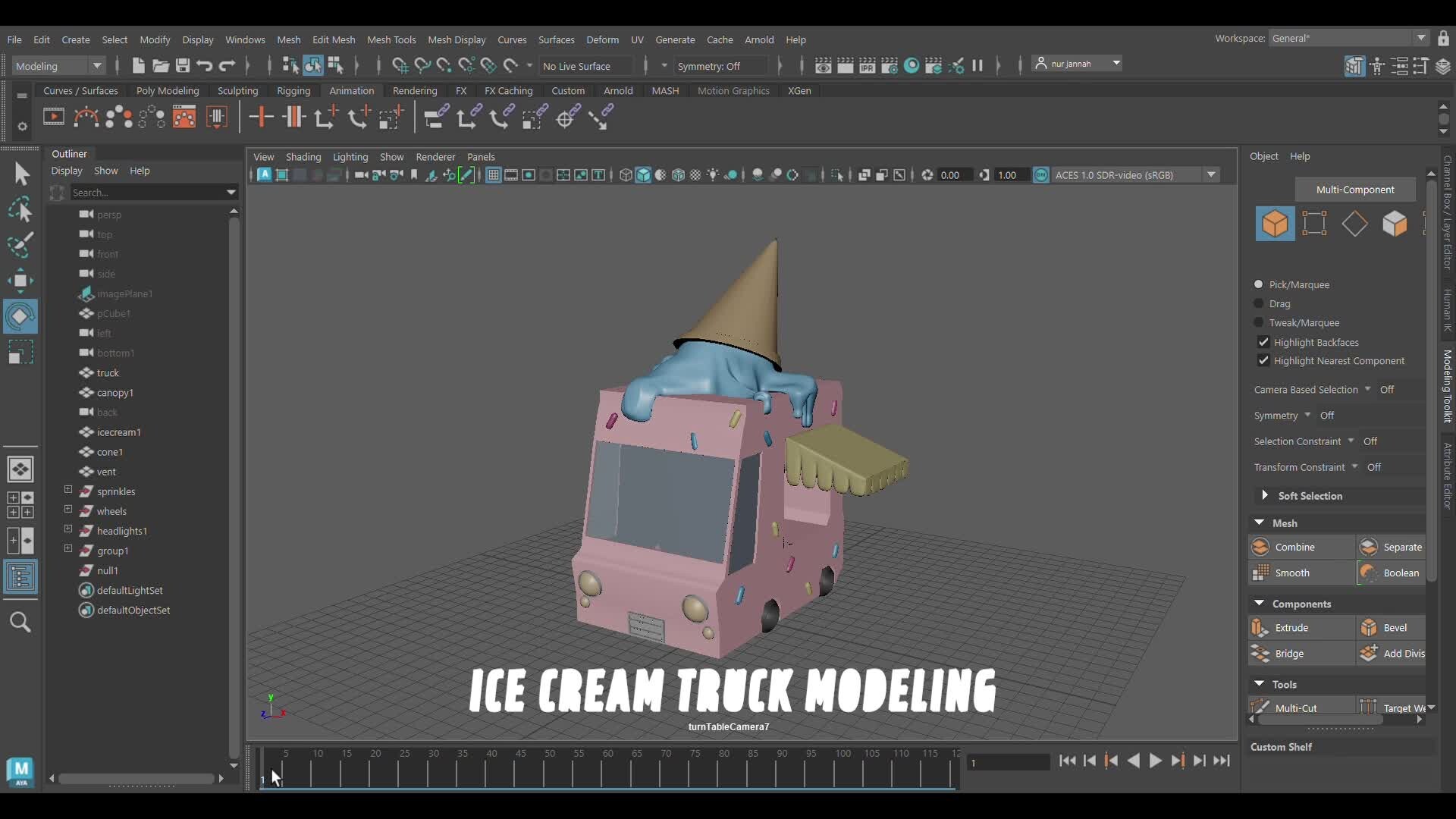Toggle the grid display icon in viewport toolbar

pyautogui.click(x=494, y=174)
